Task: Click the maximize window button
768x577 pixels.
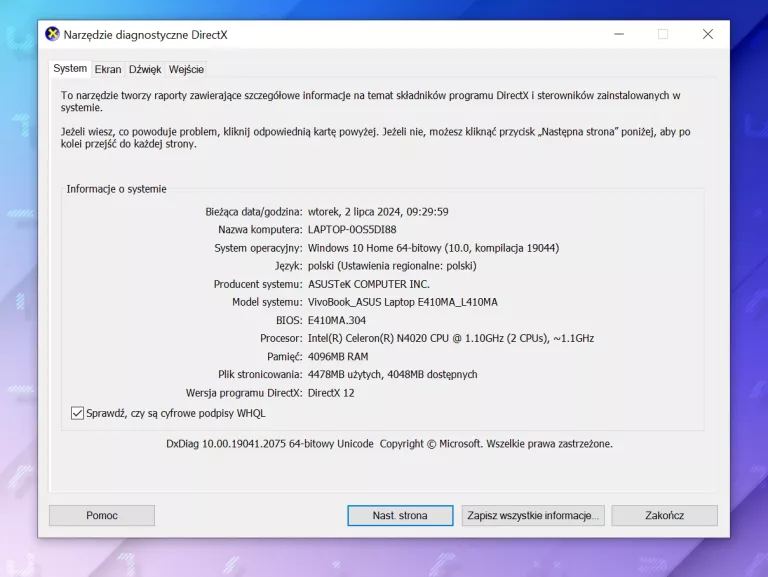Action: (x=662, y=34)
